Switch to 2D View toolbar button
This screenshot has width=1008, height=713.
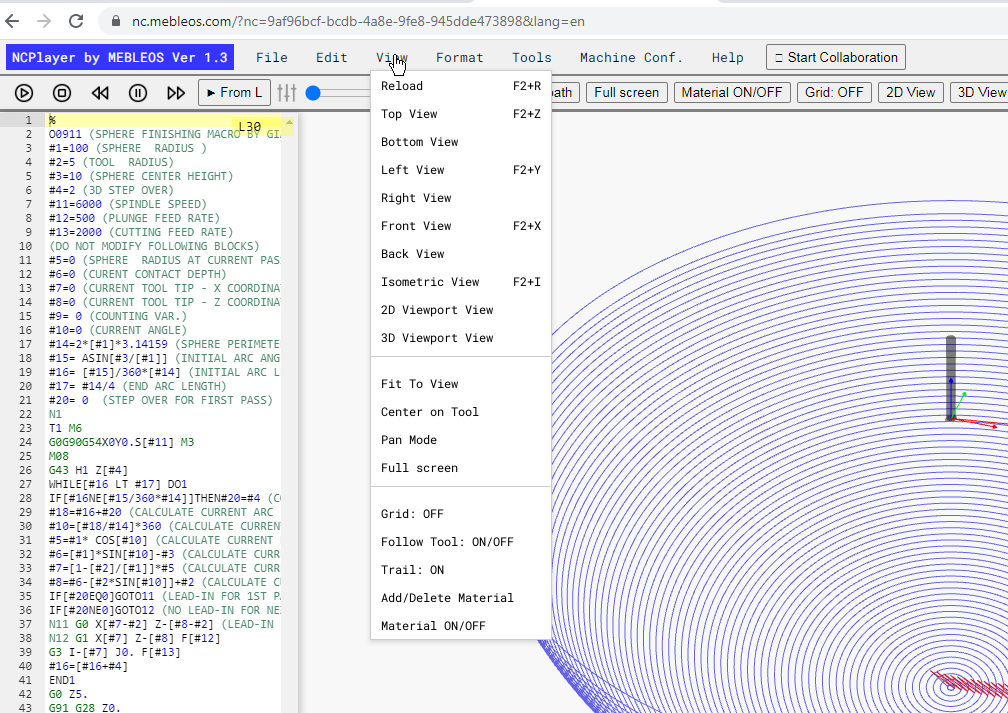[910, 93]
